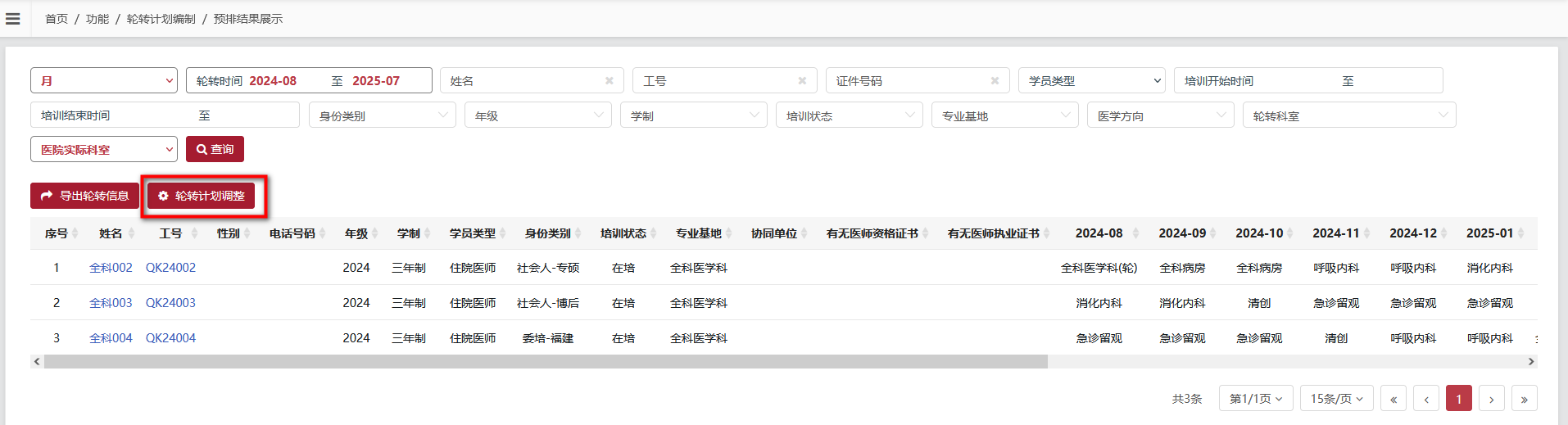
Task: Select page 1 in pagination
Action: [1459, 398]
